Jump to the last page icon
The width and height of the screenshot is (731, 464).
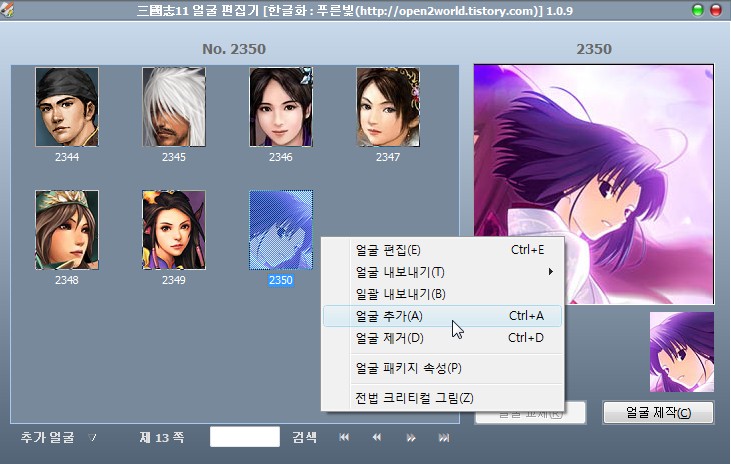[444, 437]
